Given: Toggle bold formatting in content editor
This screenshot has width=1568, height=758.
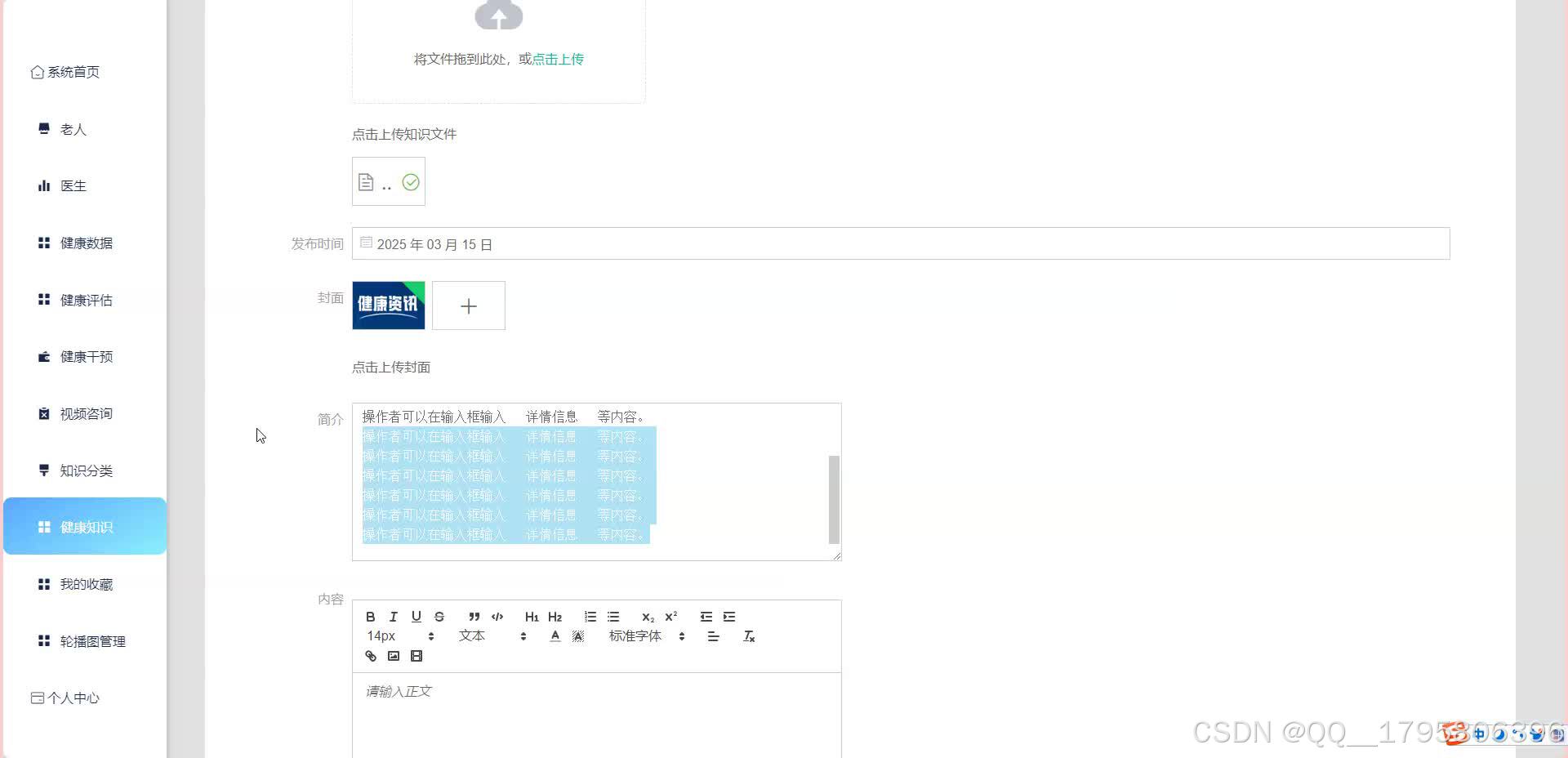Looking at the screenshot, I should coord(371,617).
